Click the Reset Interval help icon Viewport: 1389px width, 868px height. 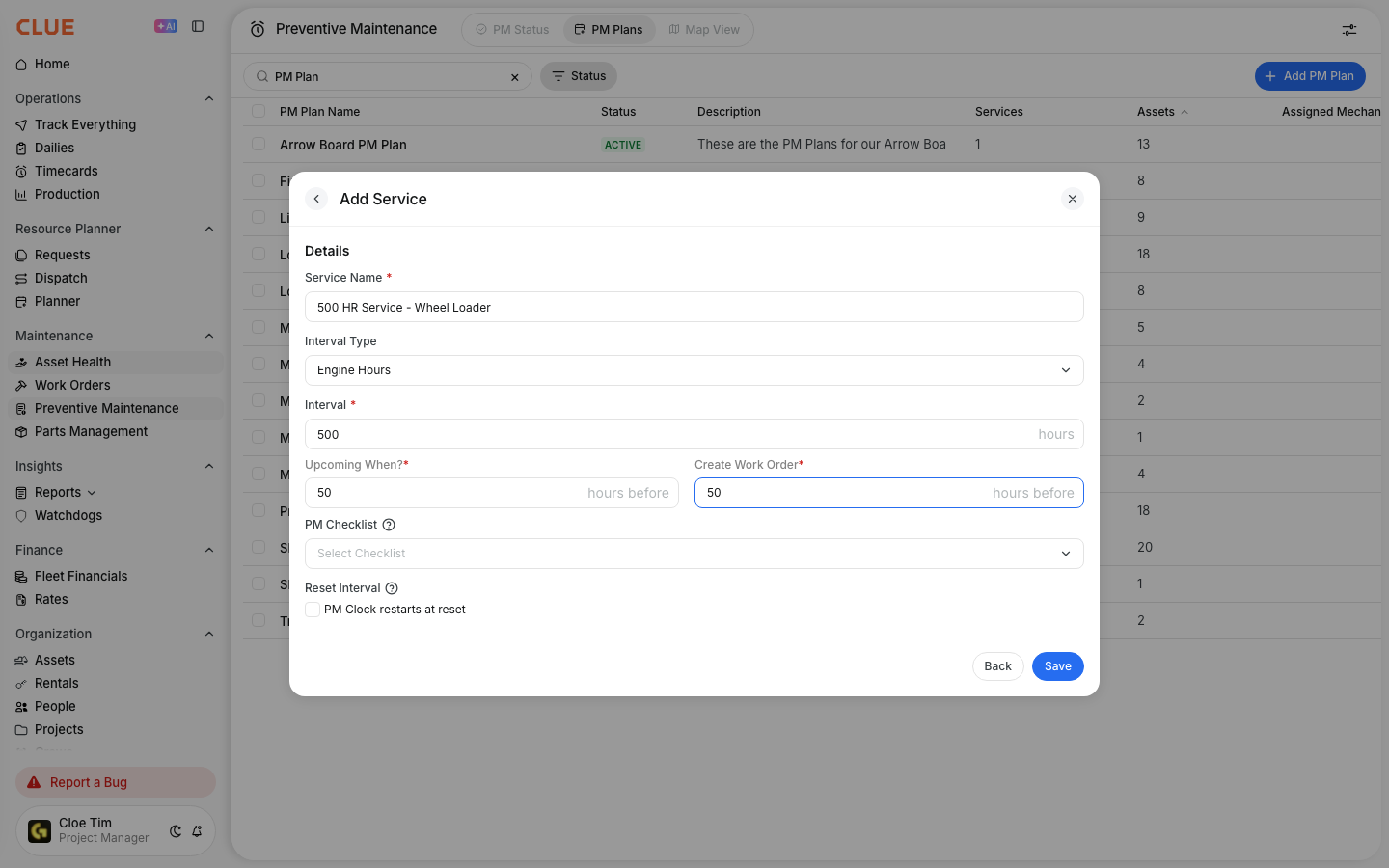(392, 588)
